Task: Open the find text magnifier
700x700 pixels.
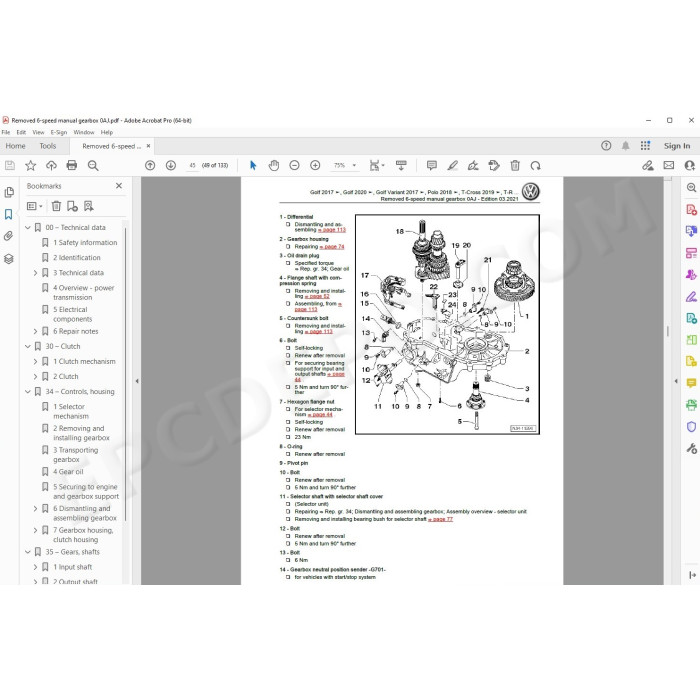Action: [93, 166]
